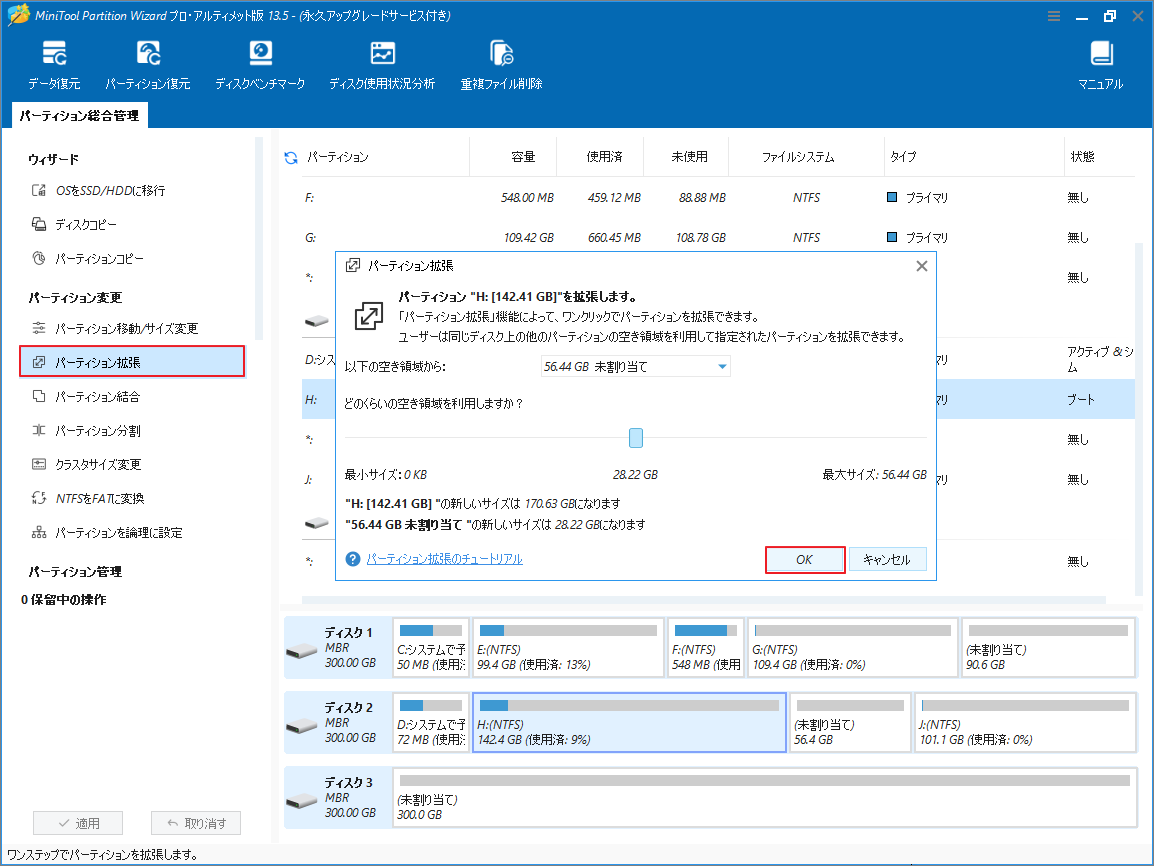Screen dimensions: 1154x866
Task: Refresh the partition list
Action: point(293,156)
